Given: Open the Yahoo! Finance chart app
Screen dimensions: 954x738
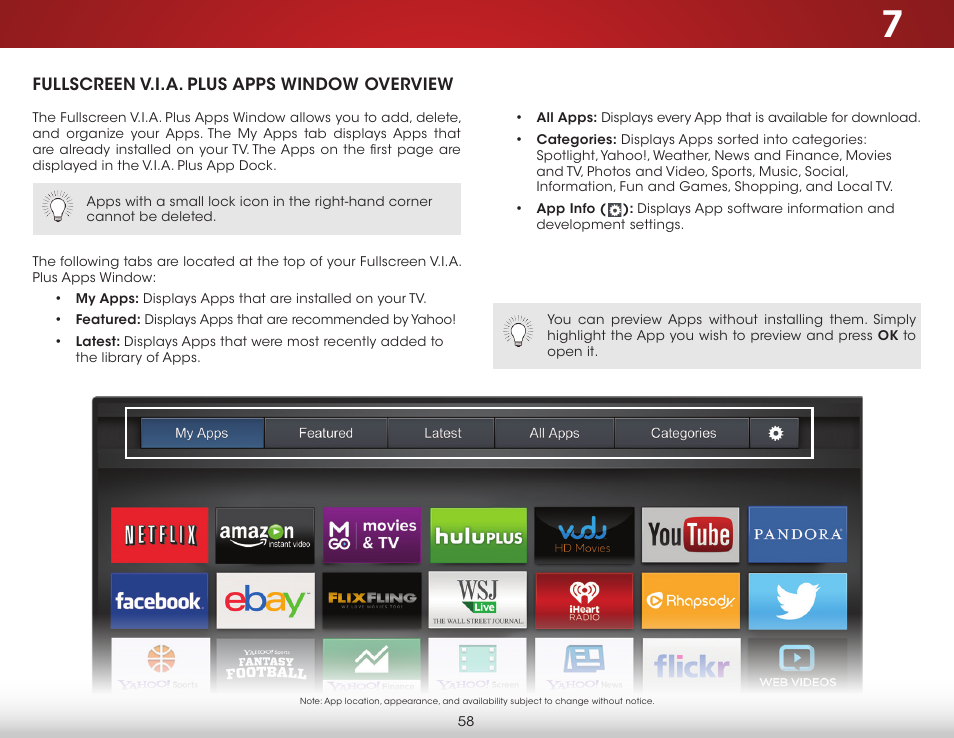Looking at the screenshot, I should [x=372, y=665].
